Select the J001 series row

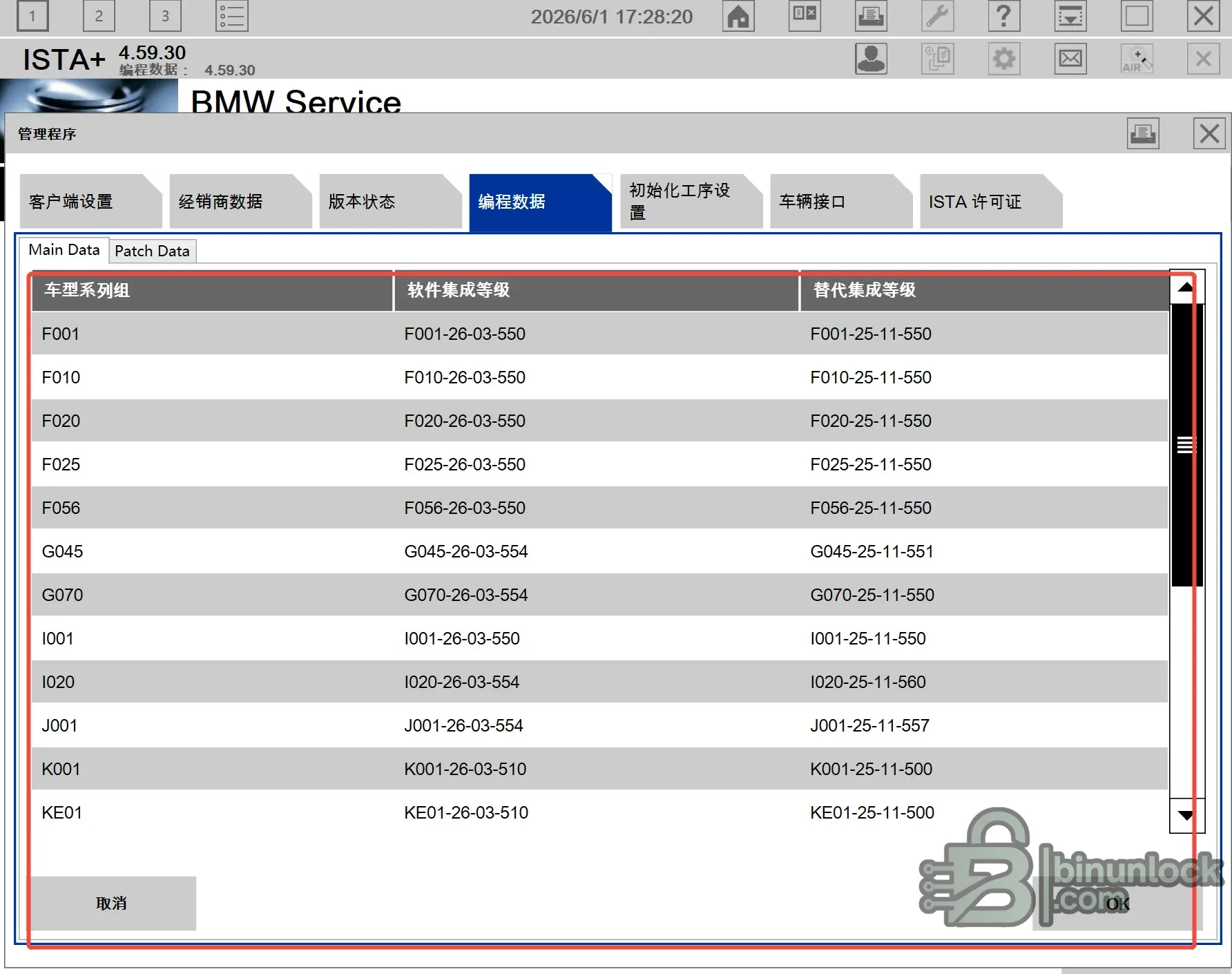point(599,725)
